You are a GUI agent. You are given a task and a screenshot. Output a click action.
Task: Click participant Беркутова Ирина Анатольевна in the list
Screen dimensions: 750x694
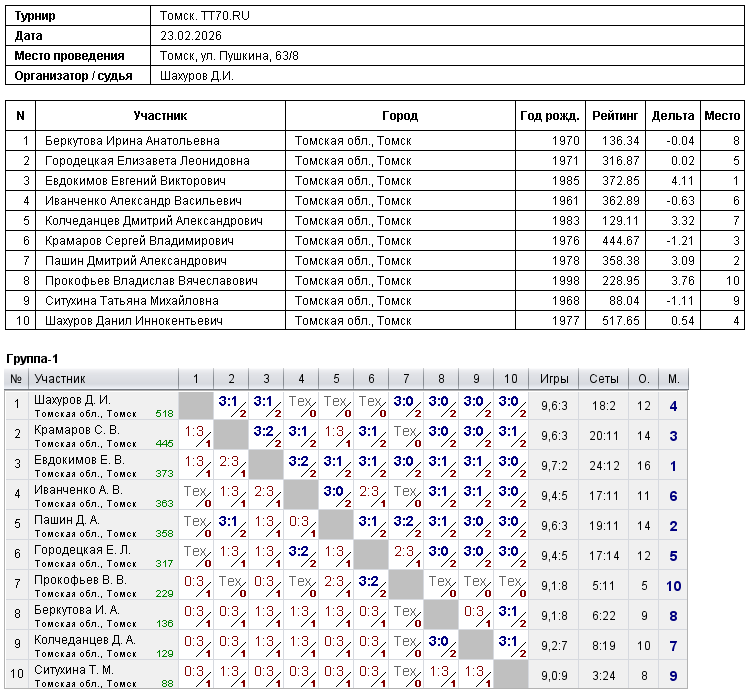pyautogui.click(x=132, y=141)
